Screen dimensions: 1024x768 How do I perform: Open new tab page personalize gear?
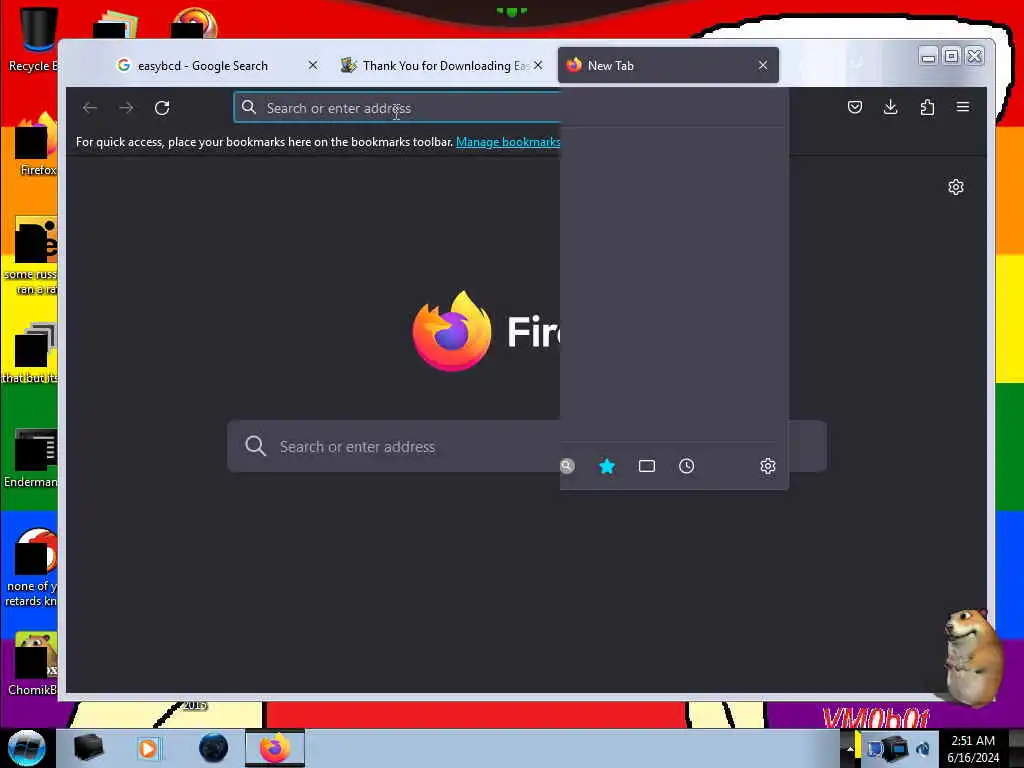click(955, 187)
